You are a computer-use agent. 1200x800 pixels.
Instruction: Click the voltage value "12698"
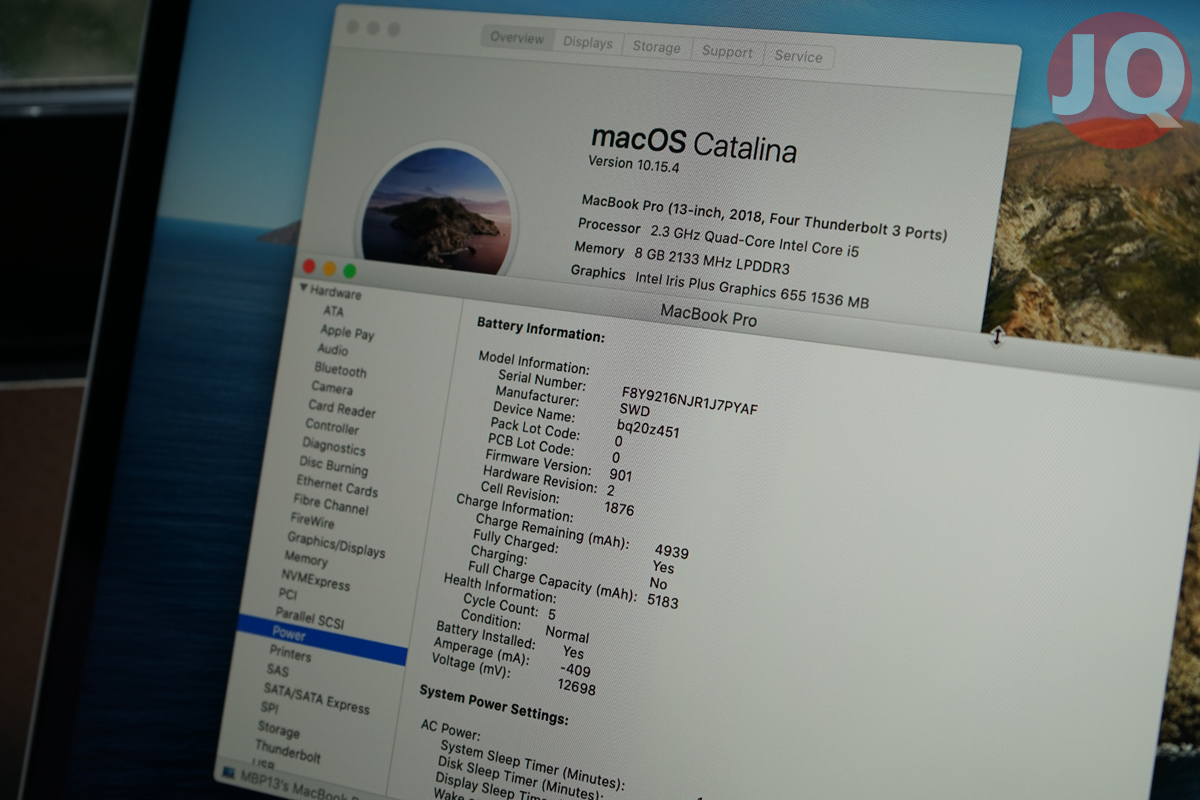click(x=576, y=688)
